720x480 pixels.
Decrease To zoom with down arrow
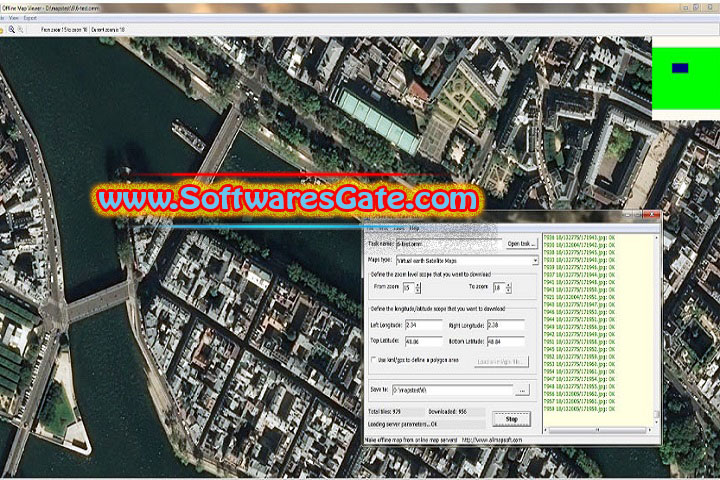tap(508, 291)
